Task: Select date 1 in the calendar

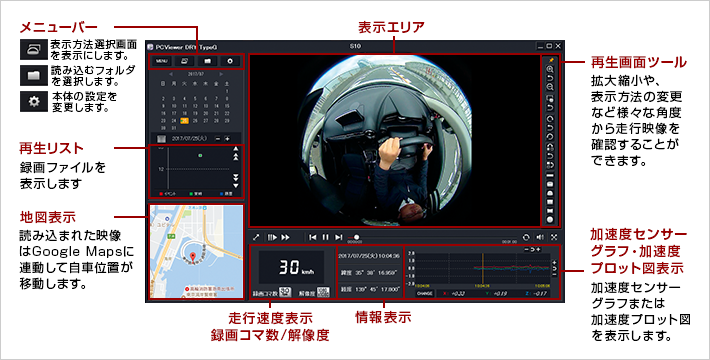Action: (x=226, y=91)
